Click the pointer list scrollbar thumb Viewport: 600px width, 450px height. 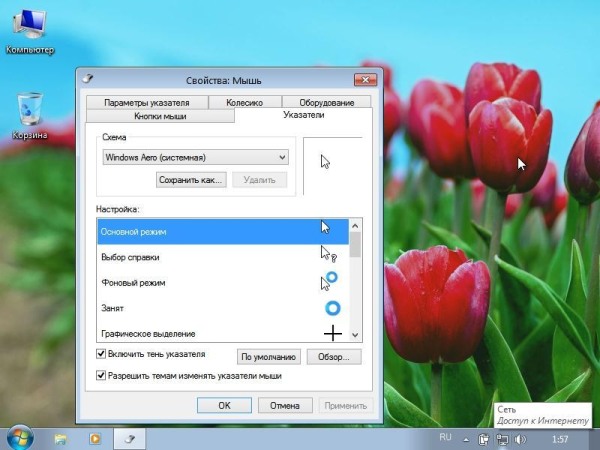point(355,245)
